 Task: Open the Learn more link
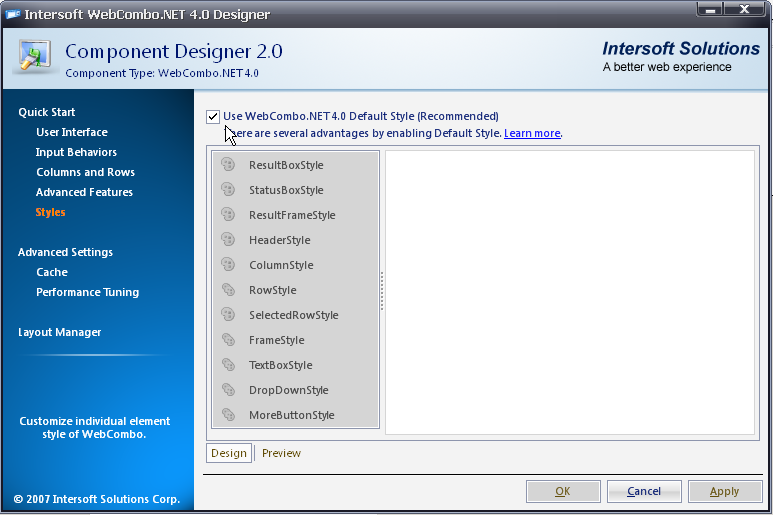point(532,133)
